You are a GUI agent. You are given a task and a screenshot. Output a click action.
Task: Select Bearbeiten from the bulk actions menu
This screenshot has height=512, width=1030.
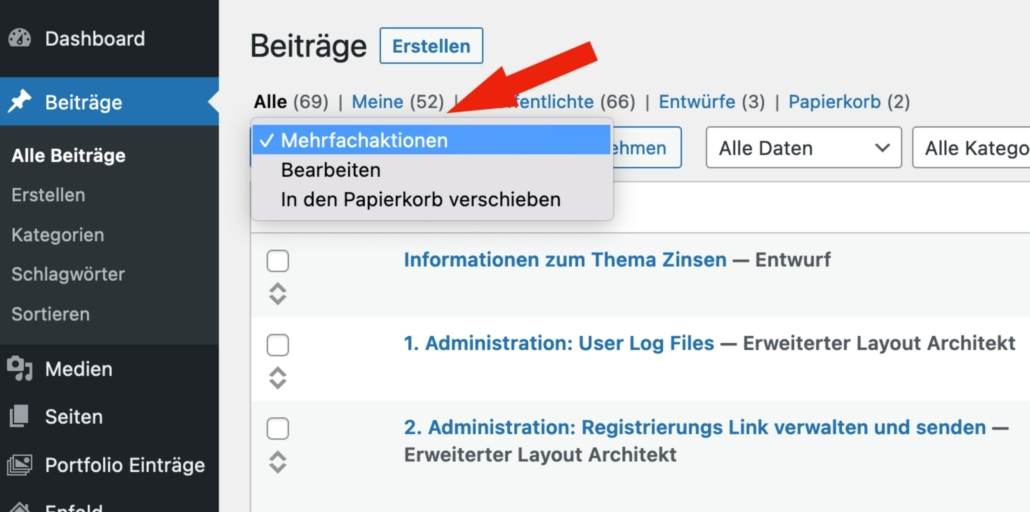(331, 170)
